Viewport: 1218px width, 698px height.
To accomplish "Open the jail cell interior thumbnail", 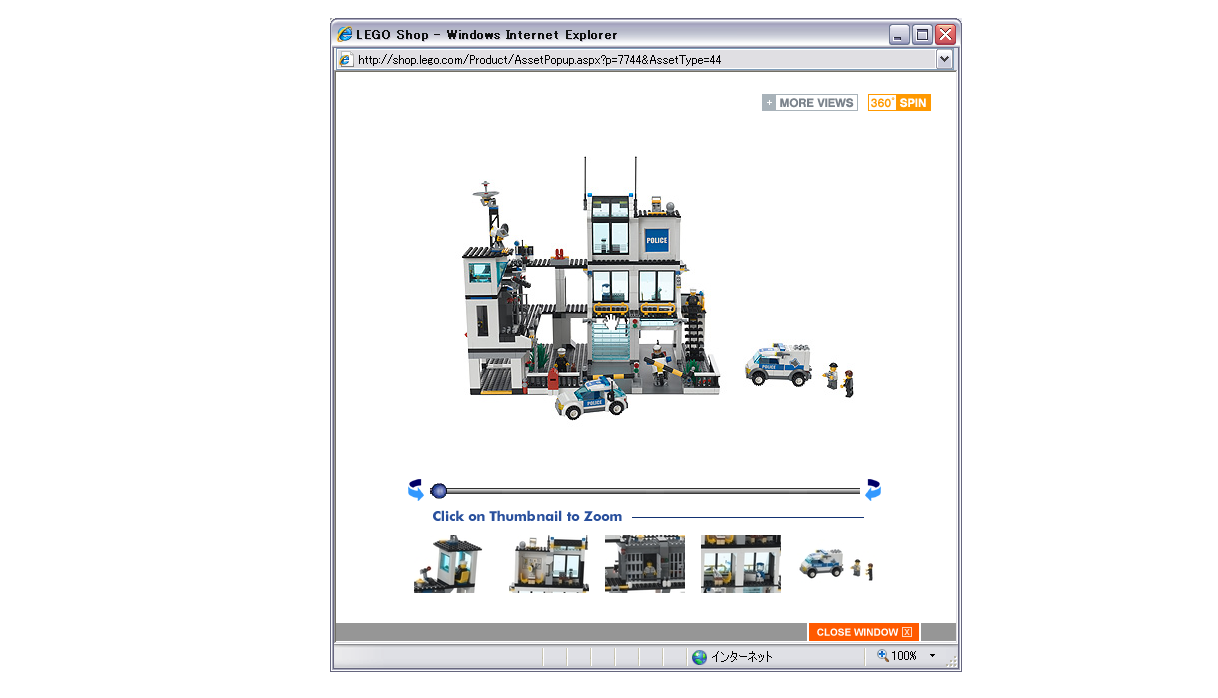I will click(x=548, y=563).
